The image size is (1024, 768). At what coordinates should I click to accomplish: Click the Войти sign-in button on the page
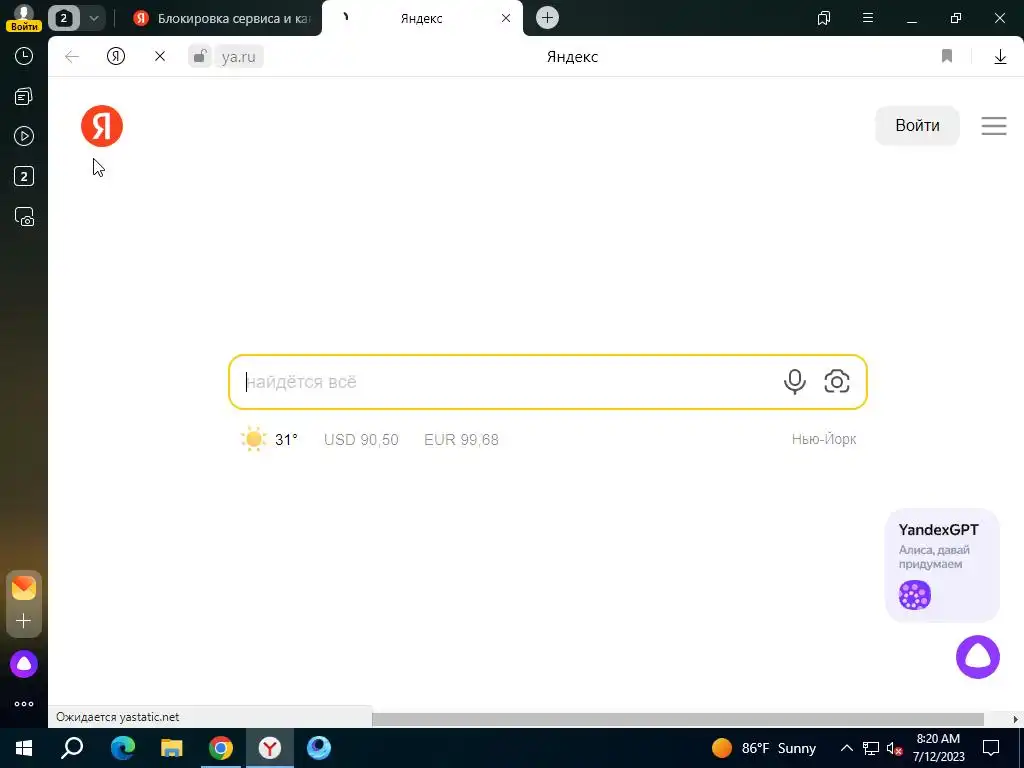(917, 125)
